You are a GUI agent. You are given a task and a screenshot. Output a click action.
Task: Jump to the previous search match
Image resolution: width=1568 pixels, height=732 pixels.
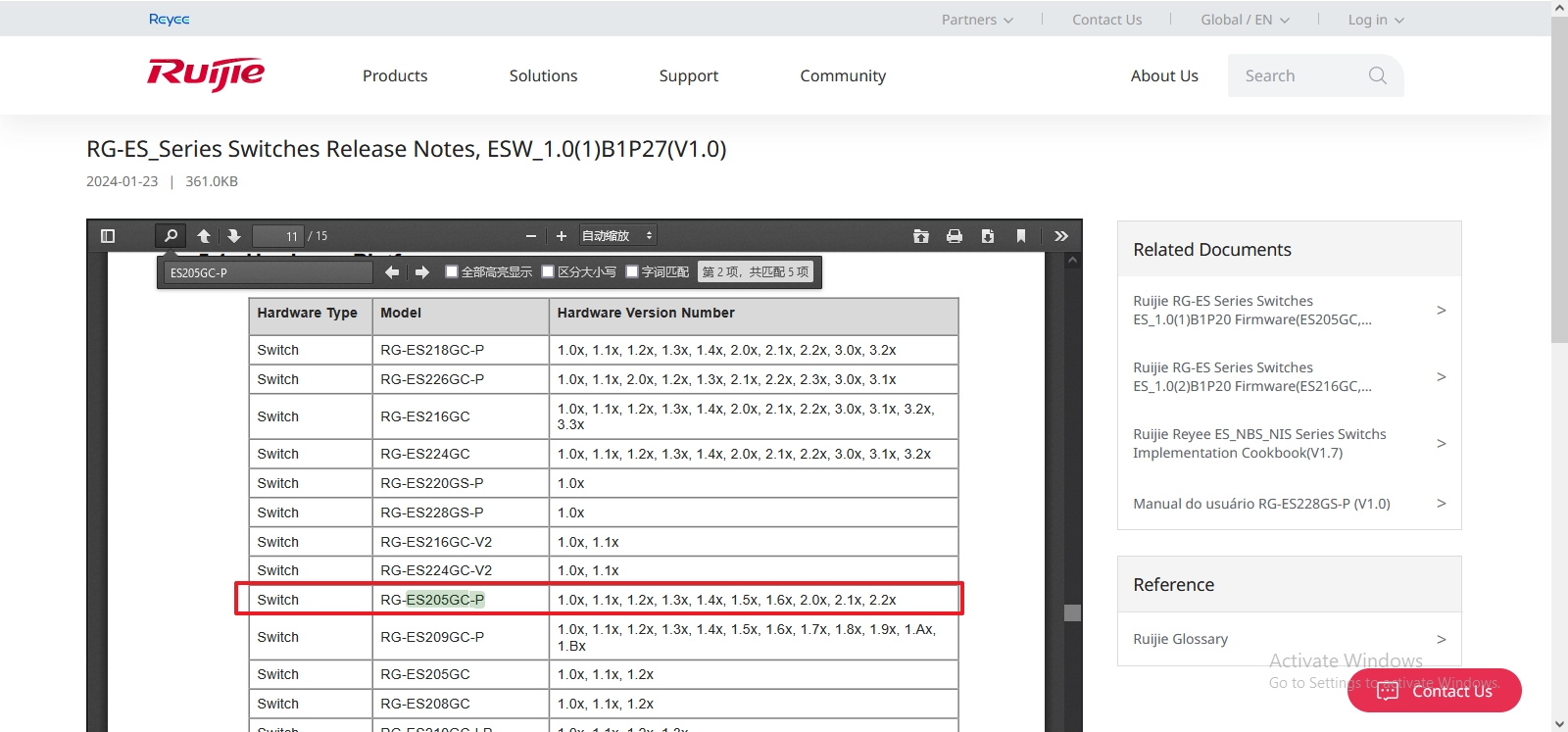point(392,272)
